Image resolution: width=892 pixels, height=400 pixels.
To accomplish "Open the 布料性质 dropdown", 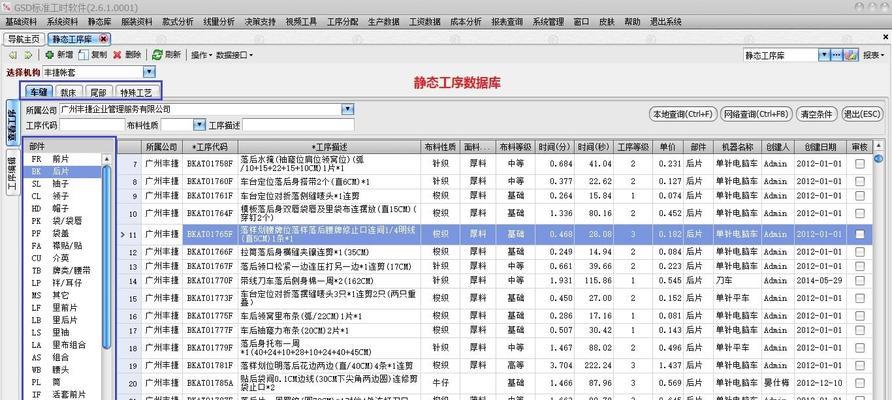I will 199,125.
